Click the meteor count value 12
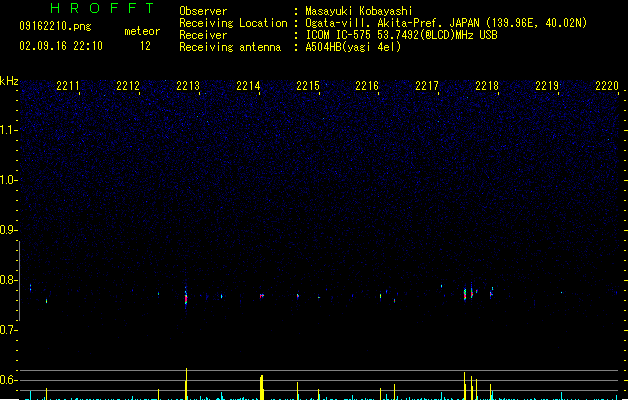 (x=145, y=46)
